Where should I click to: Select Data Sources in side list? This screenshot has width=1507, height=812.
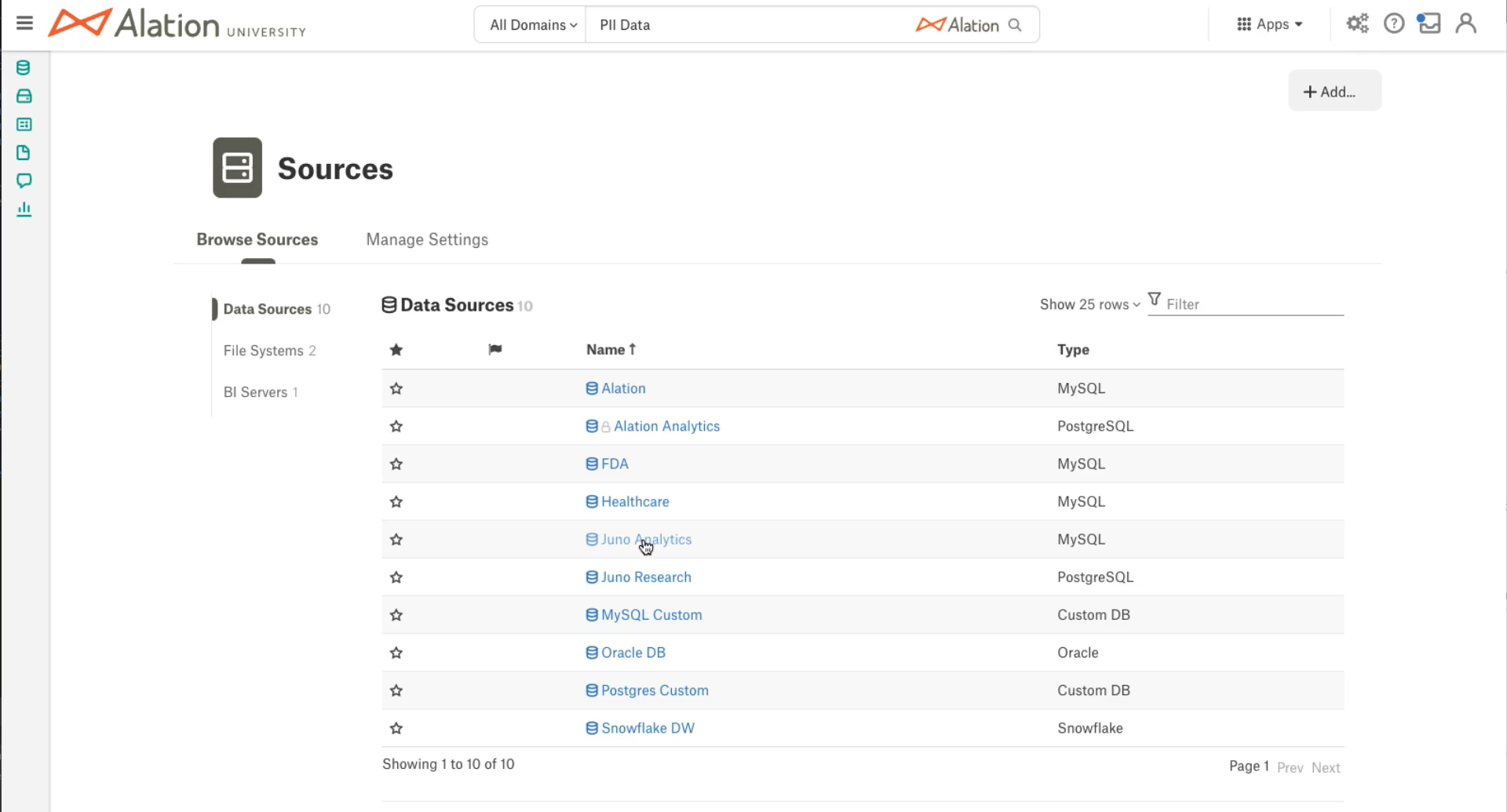276,309
